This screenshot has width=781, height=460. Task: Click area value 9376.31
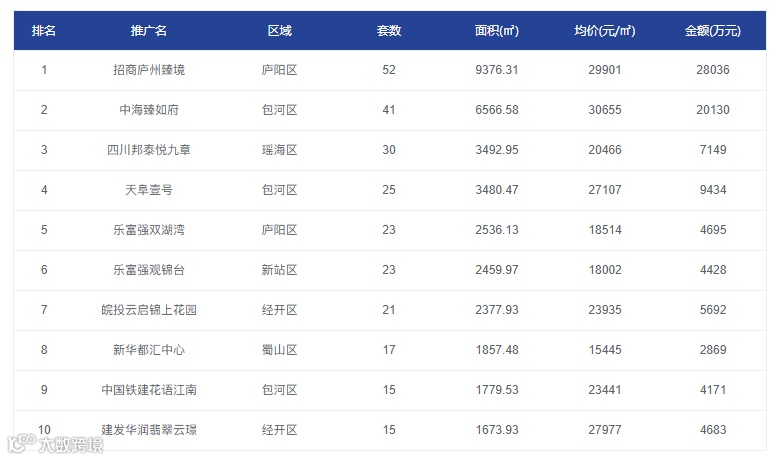point(497,70)
